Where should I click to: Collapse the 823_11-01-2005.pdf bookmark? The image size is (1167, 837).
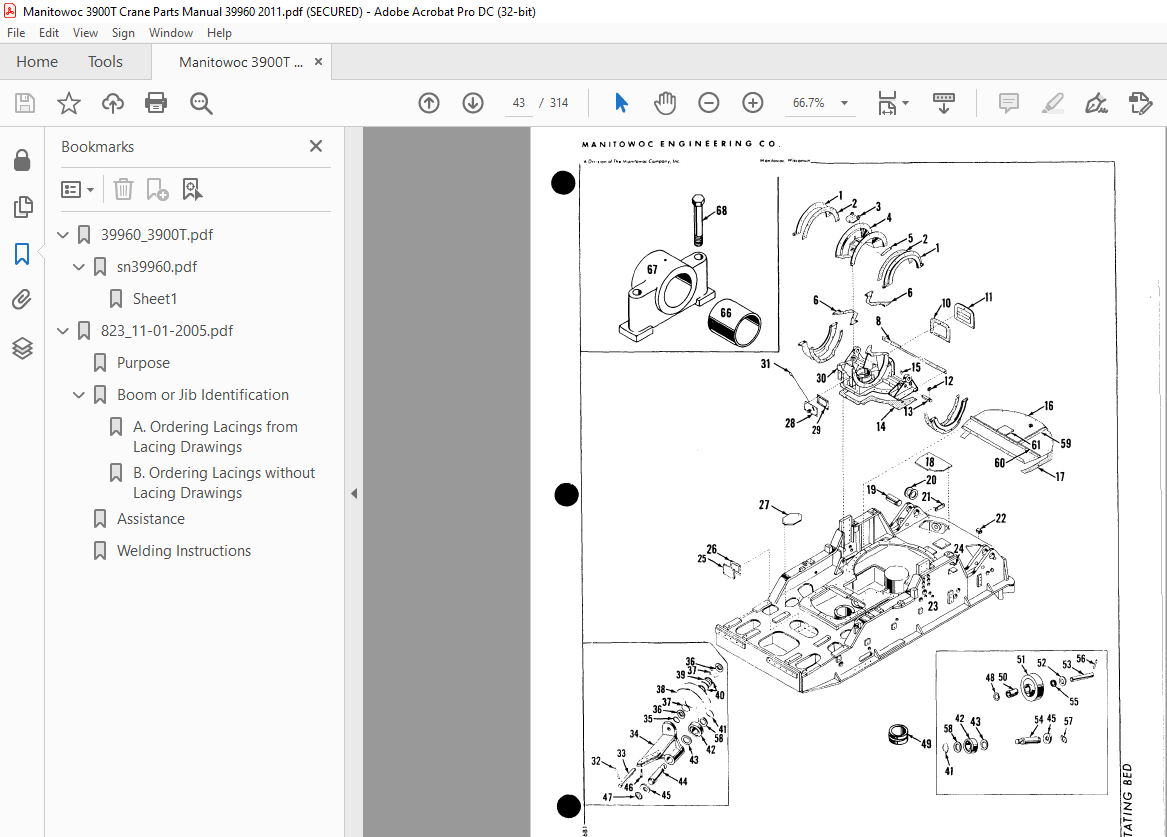63,330
